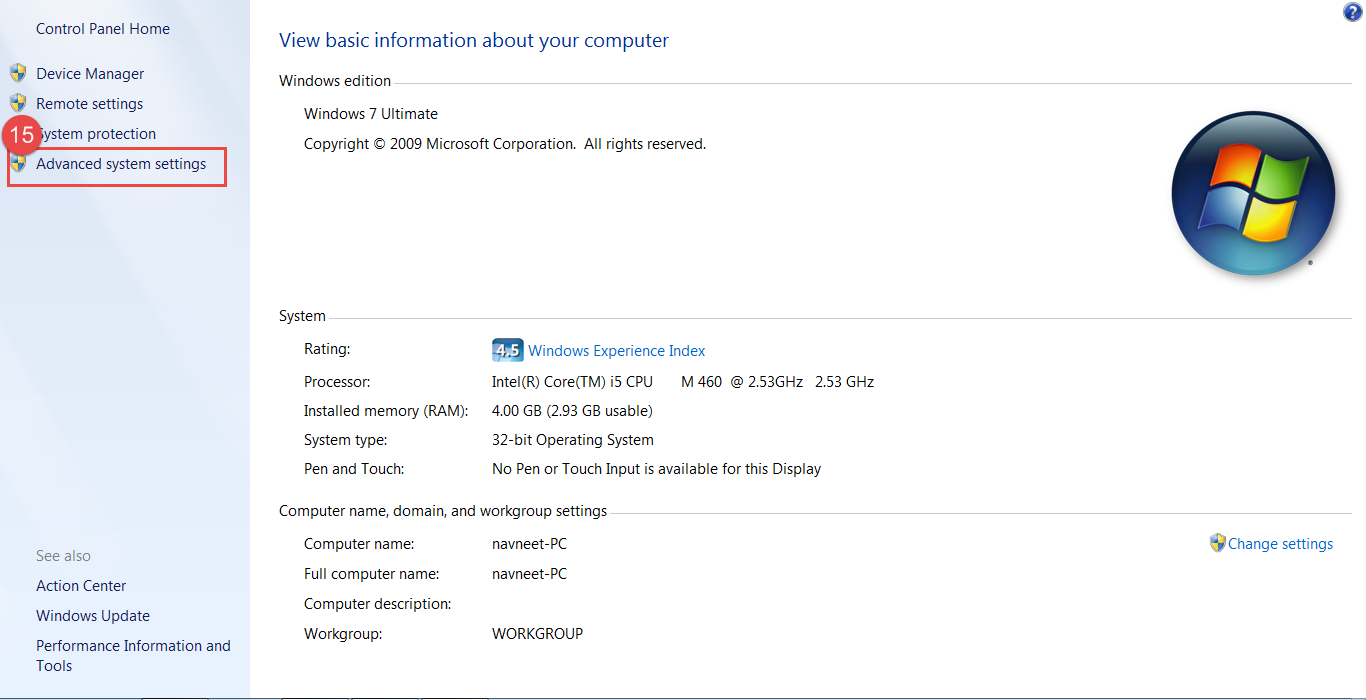Screen dimensions: 1366x700
Task: Click the shield icon beside Device Manager
Action: pos(18,73)
